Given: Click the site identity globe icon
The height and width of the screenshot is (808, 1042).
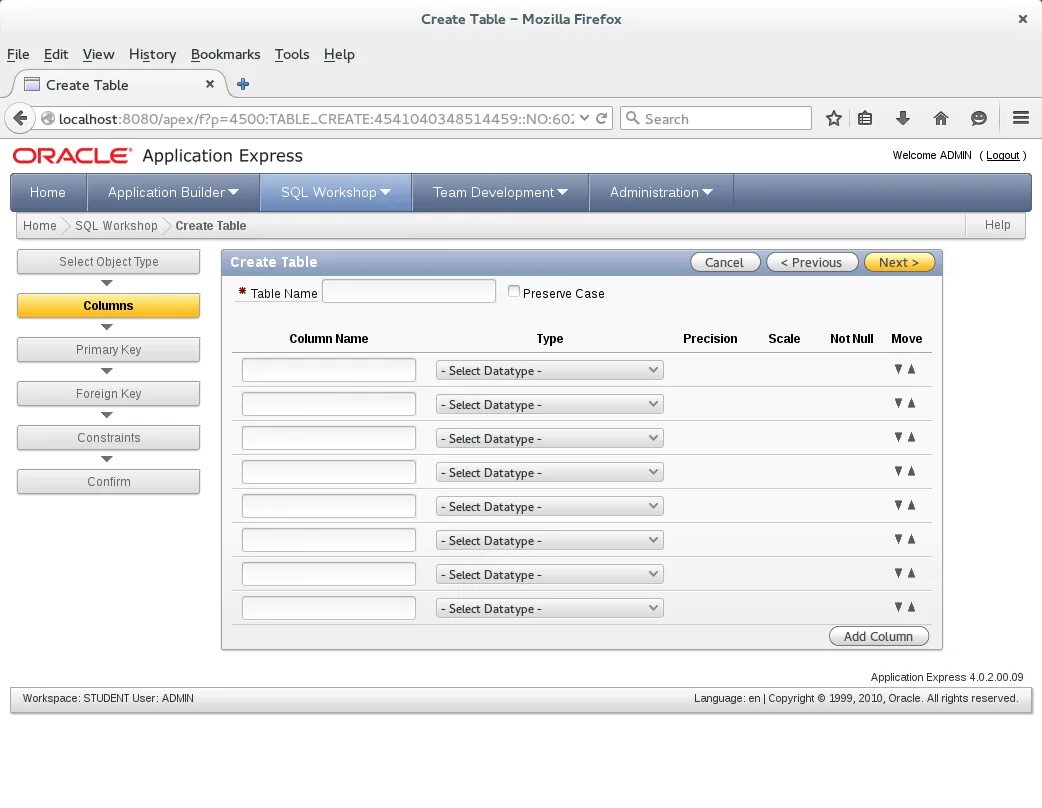Looking at the screenshot, I should 47,118.
